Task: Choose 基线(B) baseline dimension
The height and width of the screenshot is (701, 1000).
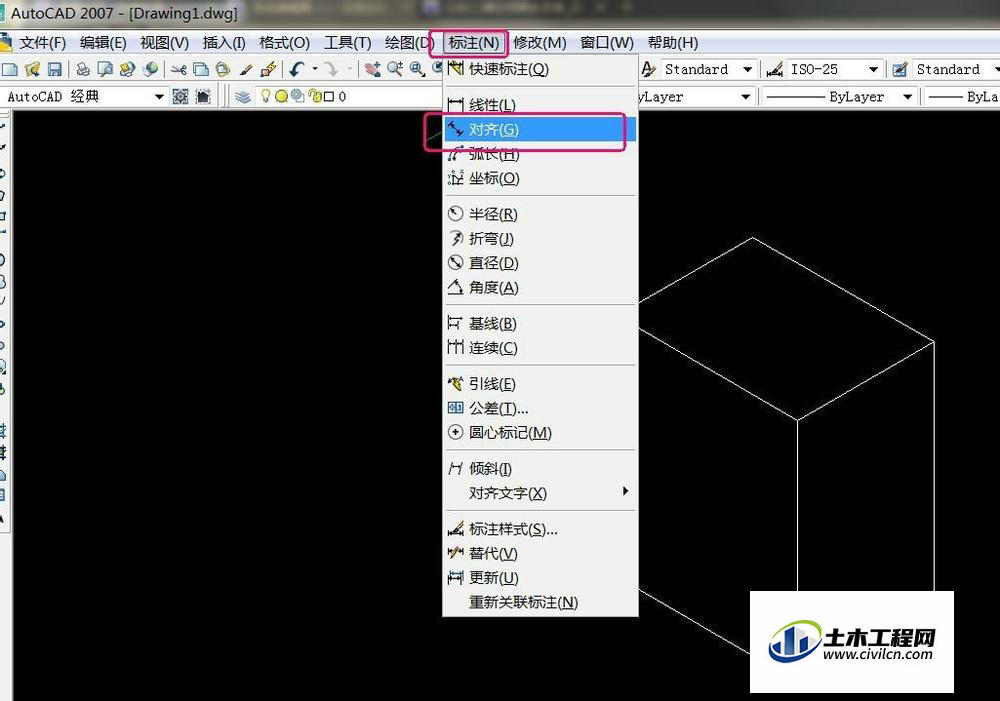Action: 540,323
